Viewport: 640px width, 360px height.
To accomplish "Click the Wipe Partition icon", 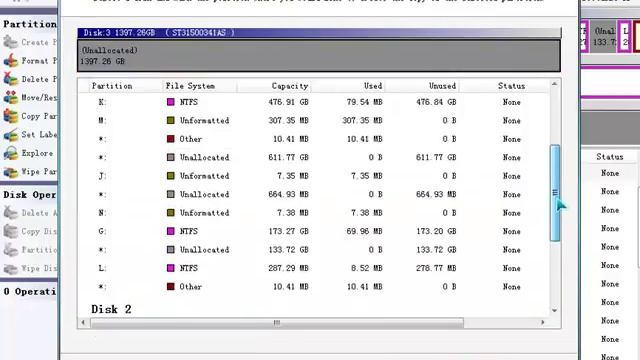I will coord(11,171).
